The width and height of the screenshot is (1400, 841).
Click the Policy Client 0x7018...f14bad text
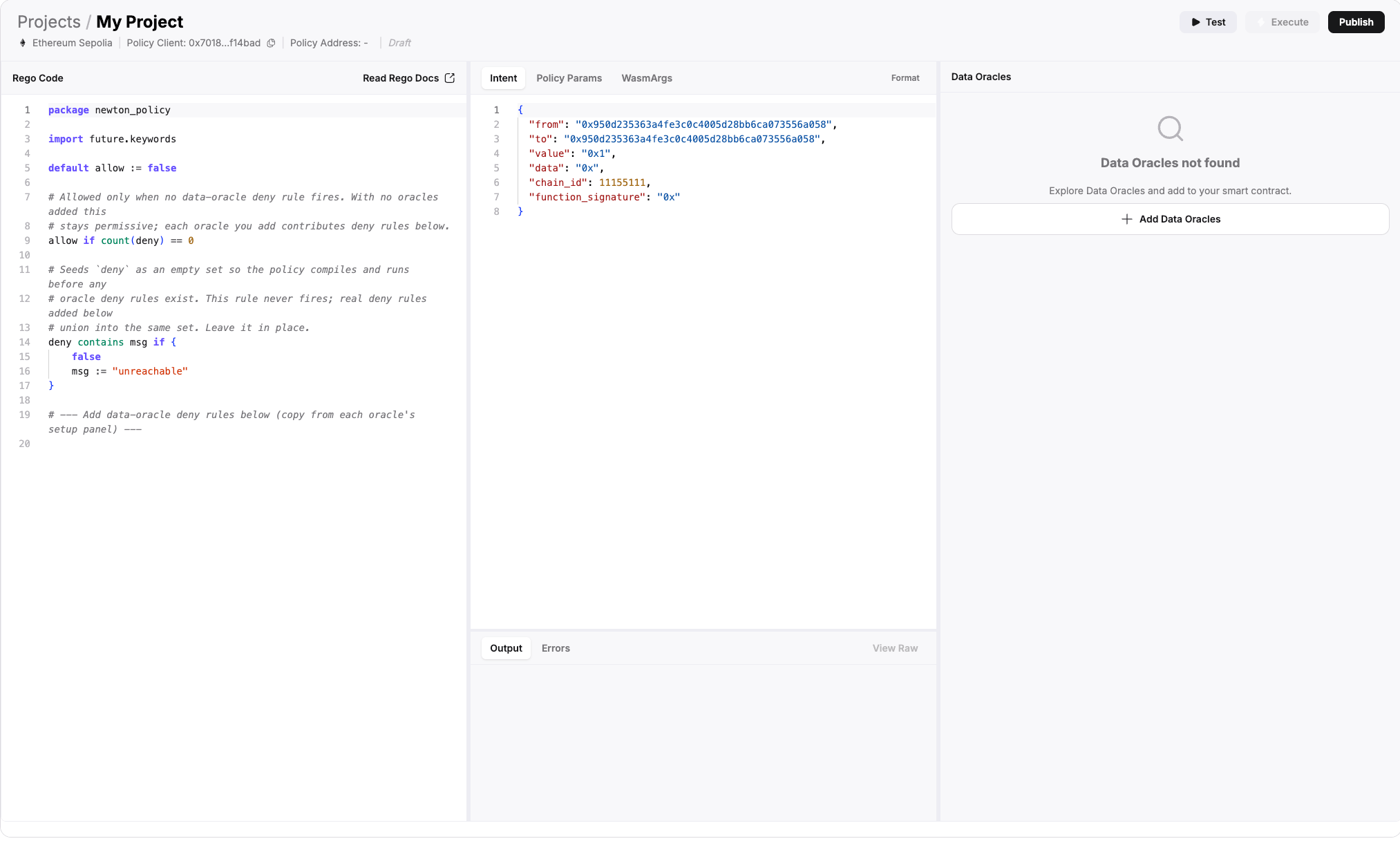193,43
